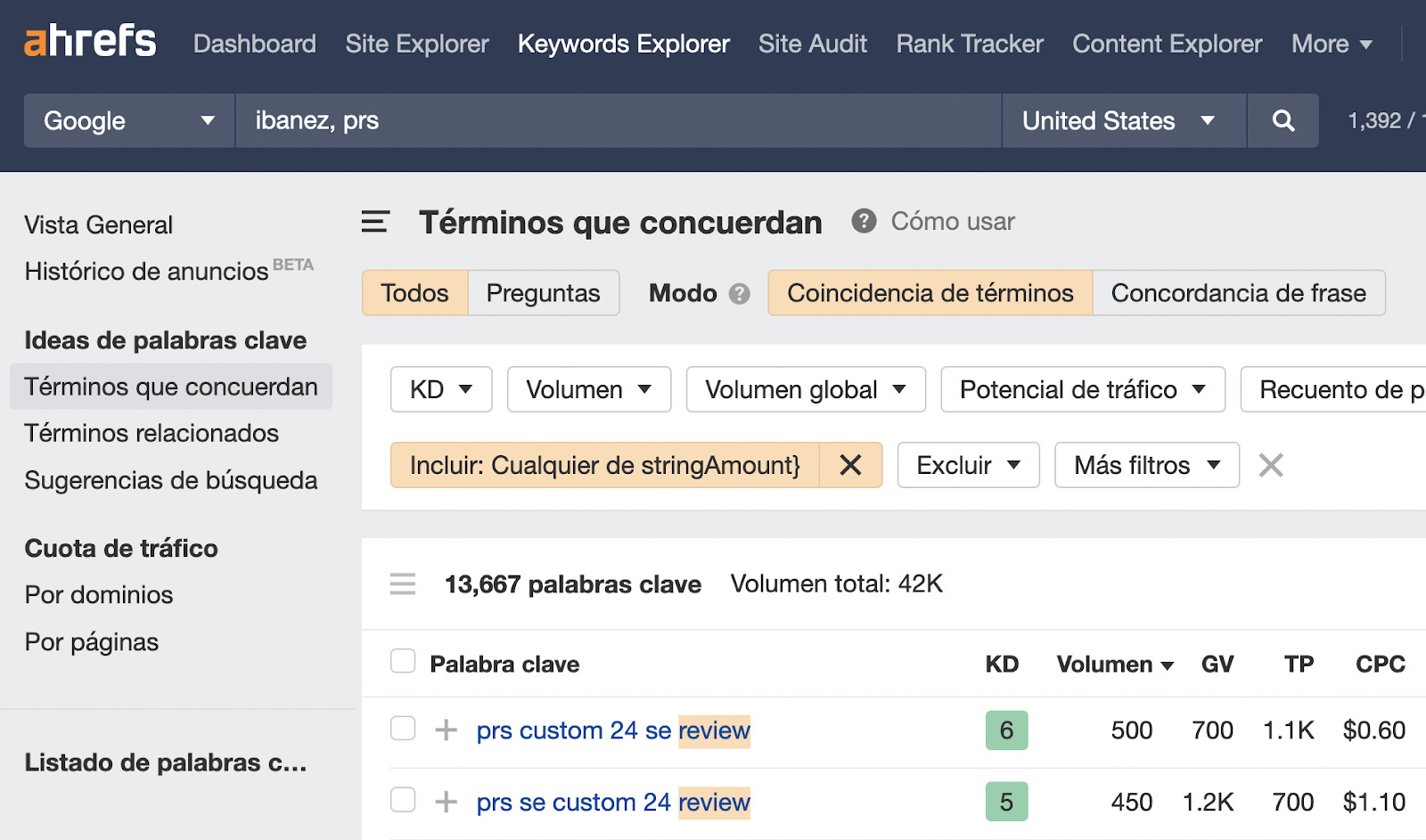
Task: Click the Ahrefs logo
Action: (x=89, y=42)
